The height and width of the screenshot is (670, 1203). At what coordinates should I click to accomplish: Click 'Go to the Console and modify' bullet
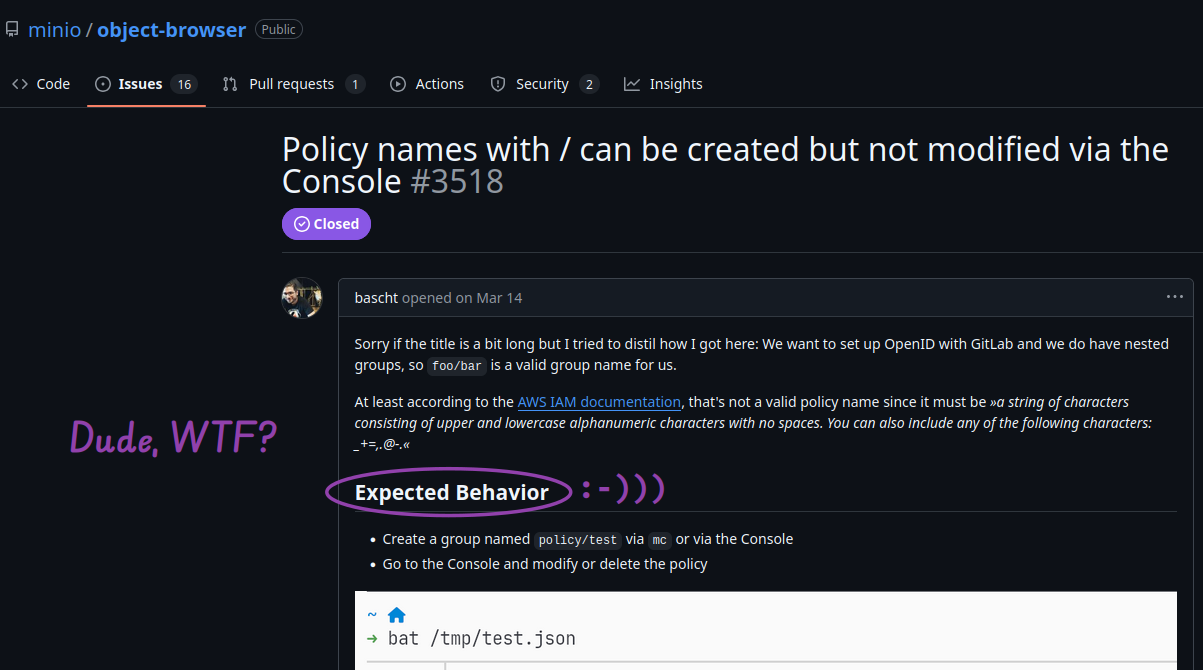pos(545,564)
